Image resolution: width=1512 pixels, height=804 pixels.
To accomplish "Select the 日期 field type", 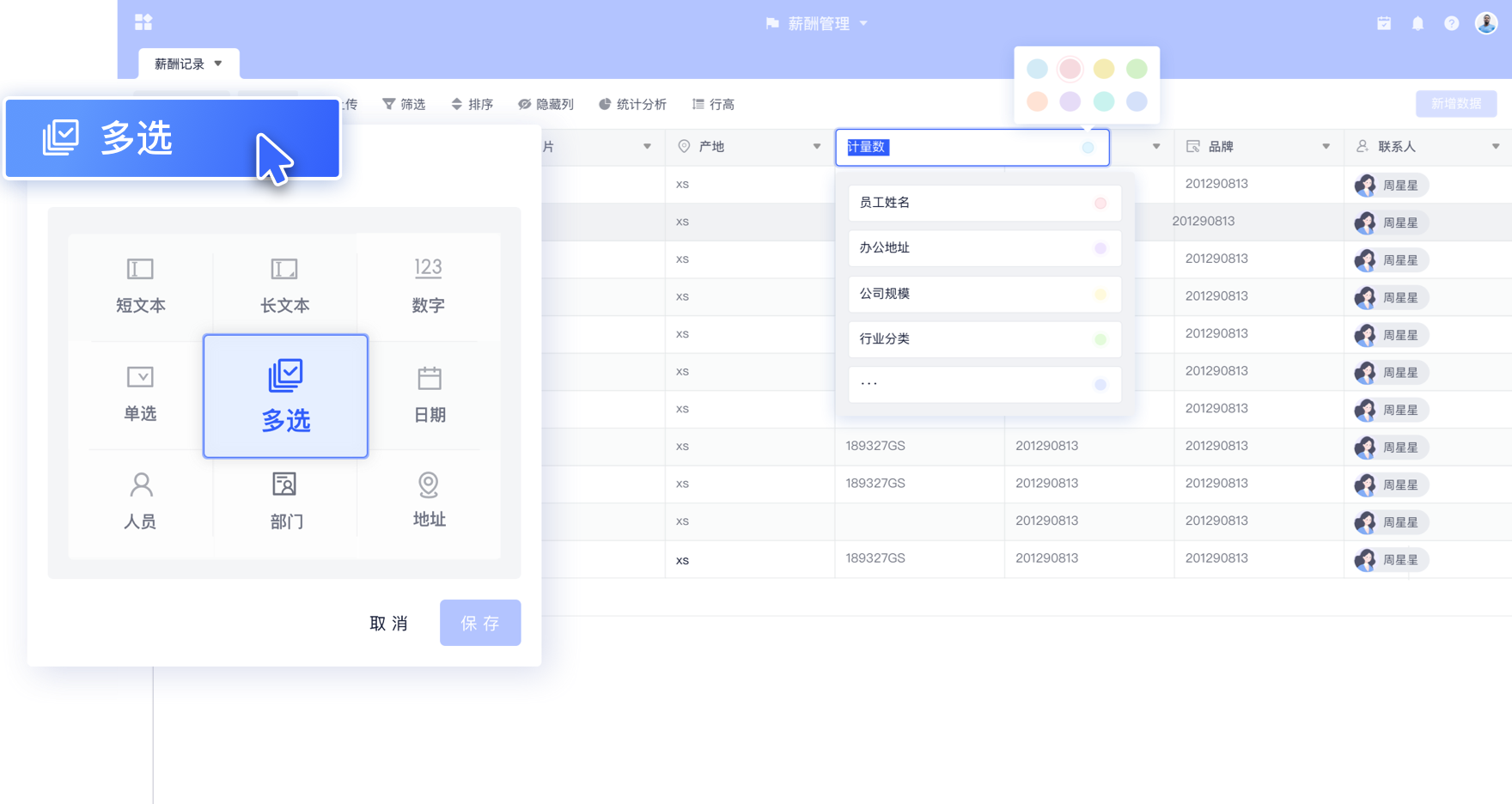I will click(430, 394).
